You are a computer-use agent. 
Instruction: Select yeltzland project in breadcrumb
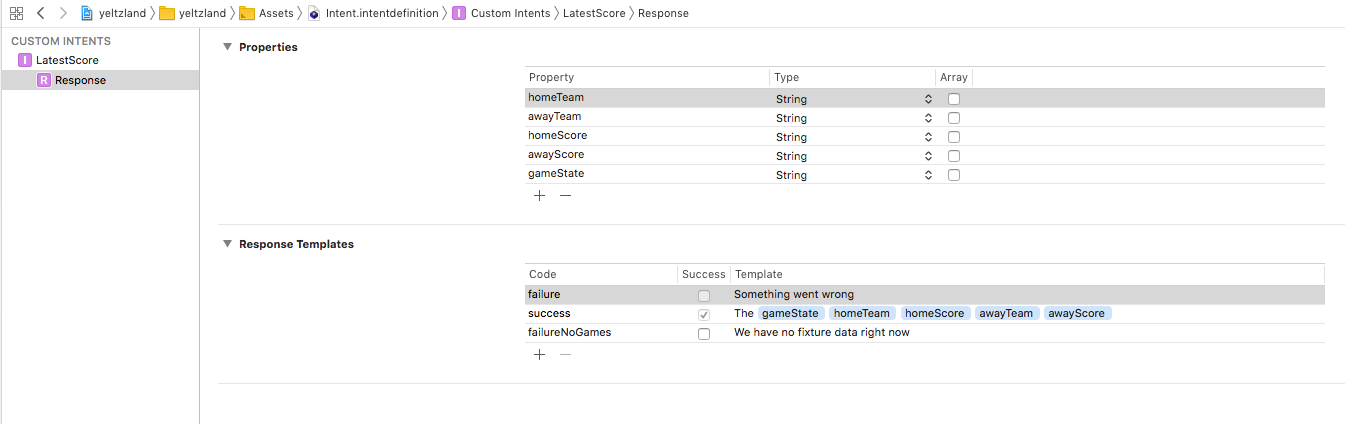[x=122, y=13]
